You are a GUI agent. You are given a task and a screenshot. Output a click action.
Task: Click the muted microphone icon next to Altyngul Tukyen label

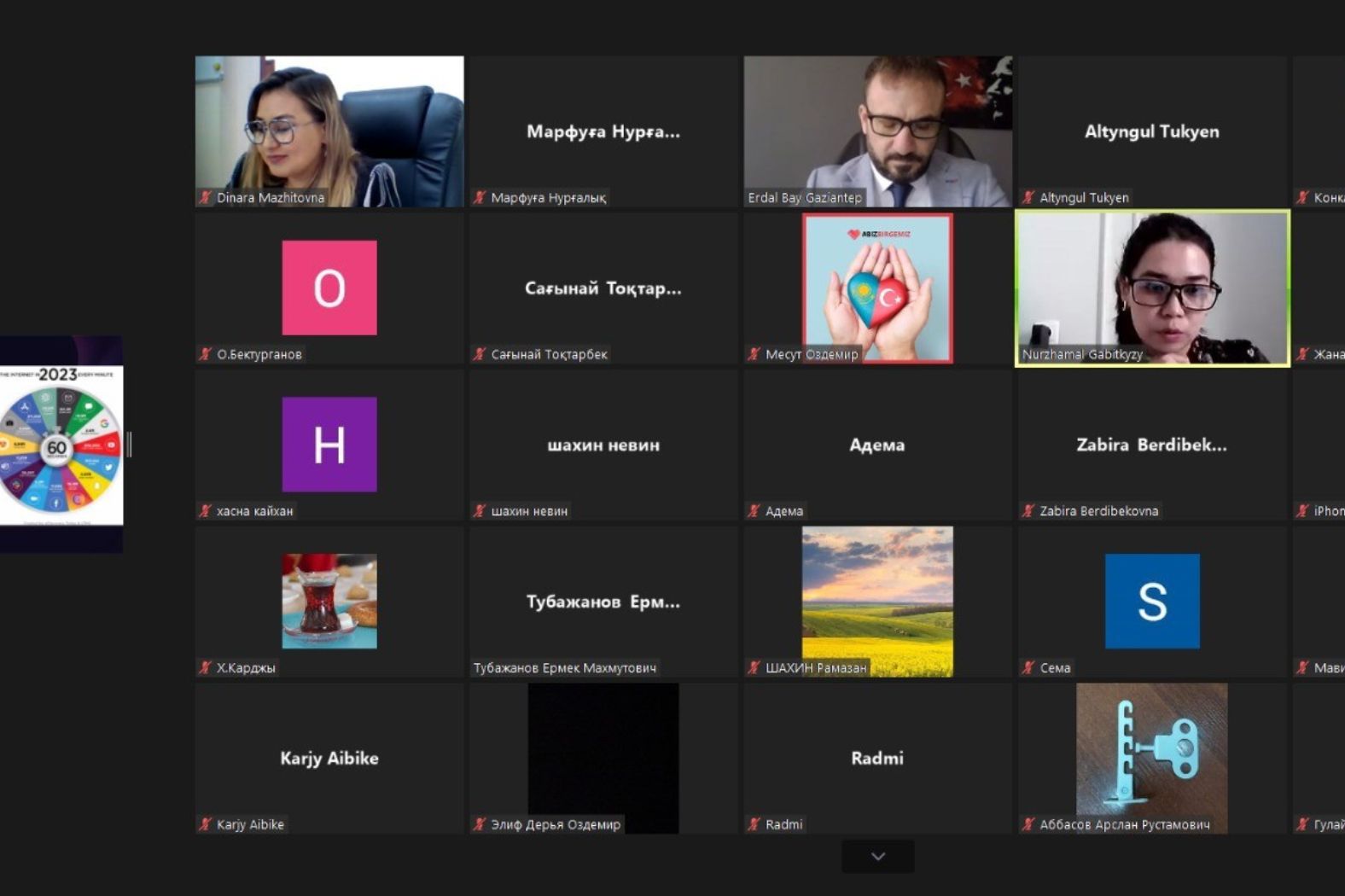click(1028, 198)
